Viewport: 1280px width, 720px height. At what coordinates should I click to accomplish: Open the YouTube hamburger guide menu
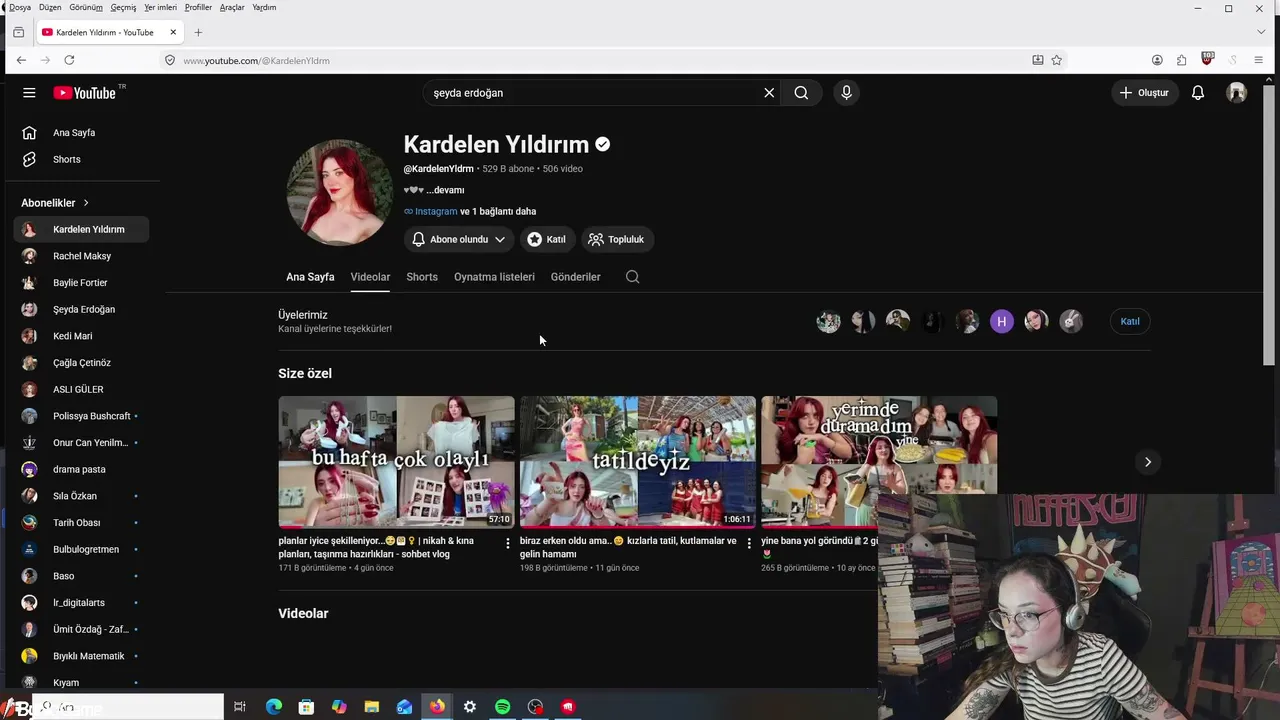click(29, 93)
